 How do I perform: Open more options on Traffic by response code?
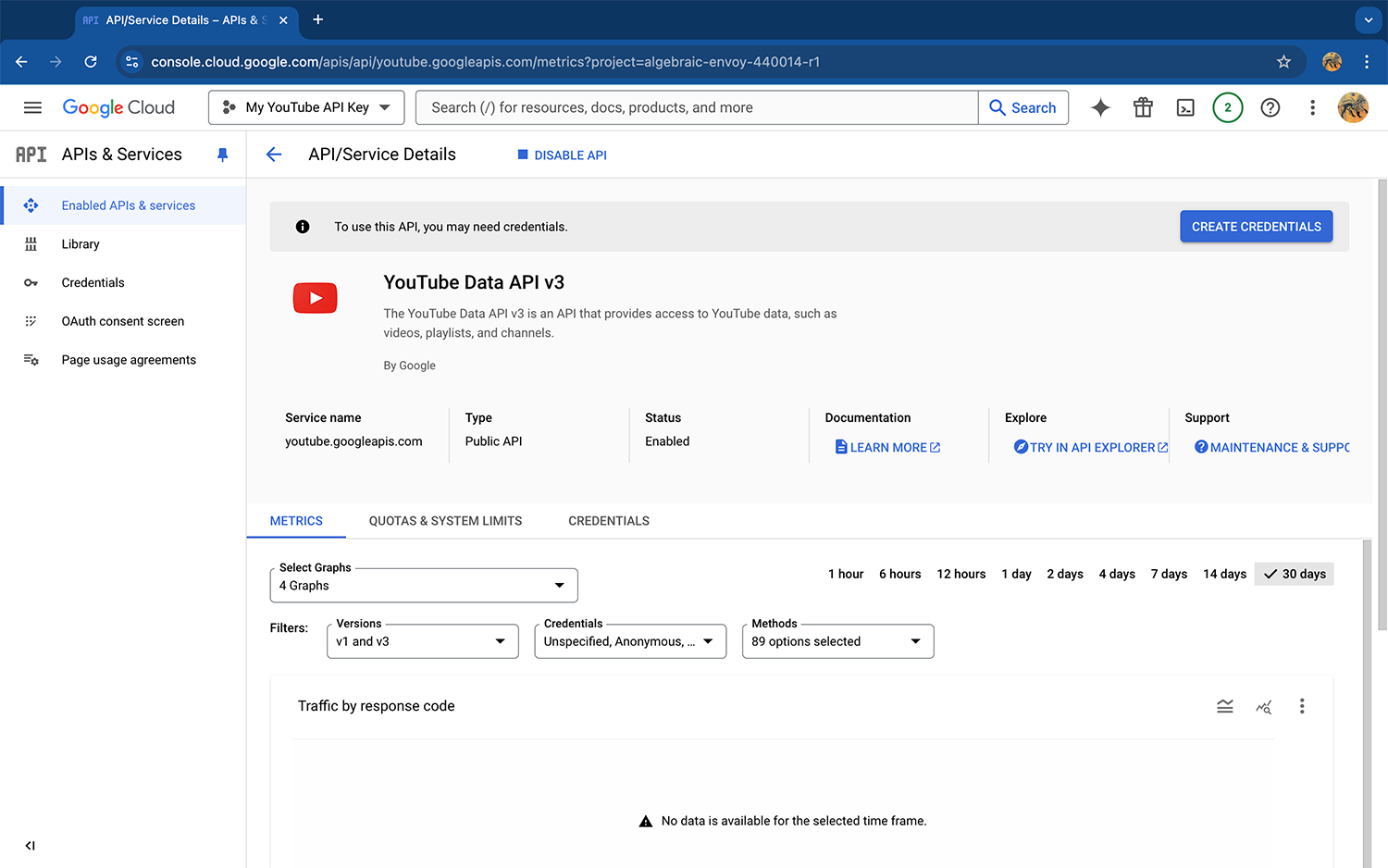(x=1302, y=706)
